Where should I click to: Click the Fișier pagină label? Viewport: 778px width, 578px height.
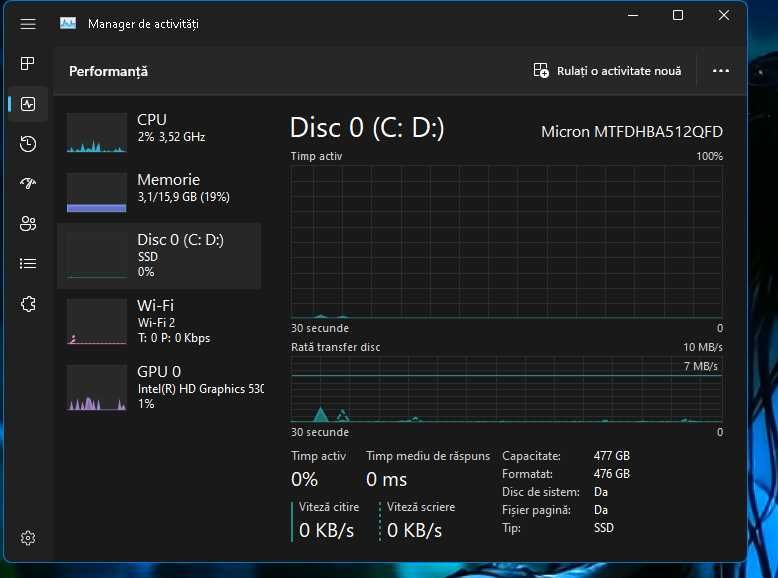click(x=536, y=510)
